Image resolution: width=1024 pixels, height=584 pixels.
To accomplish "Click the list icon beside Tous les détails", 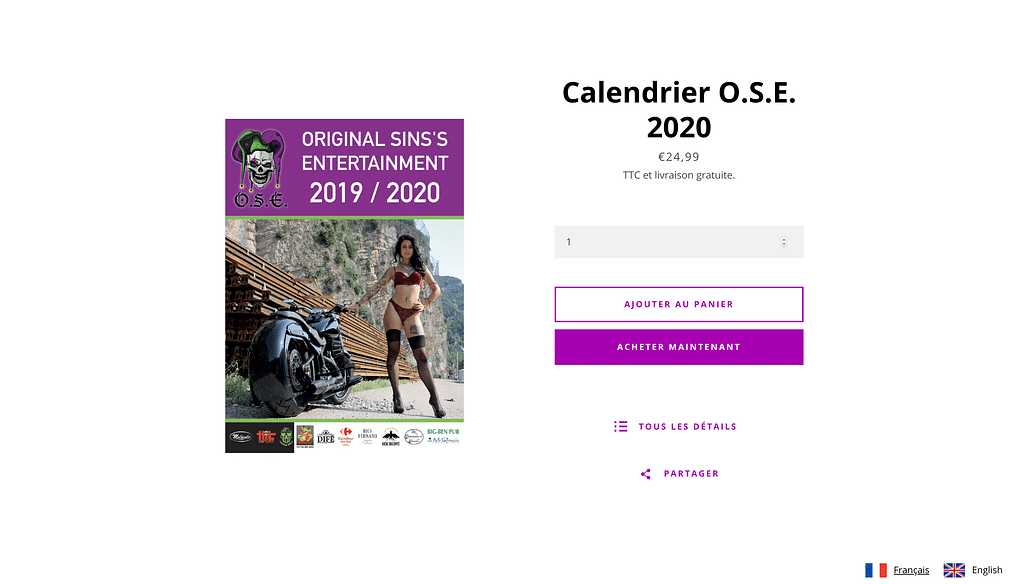I will tap(620, 427).
